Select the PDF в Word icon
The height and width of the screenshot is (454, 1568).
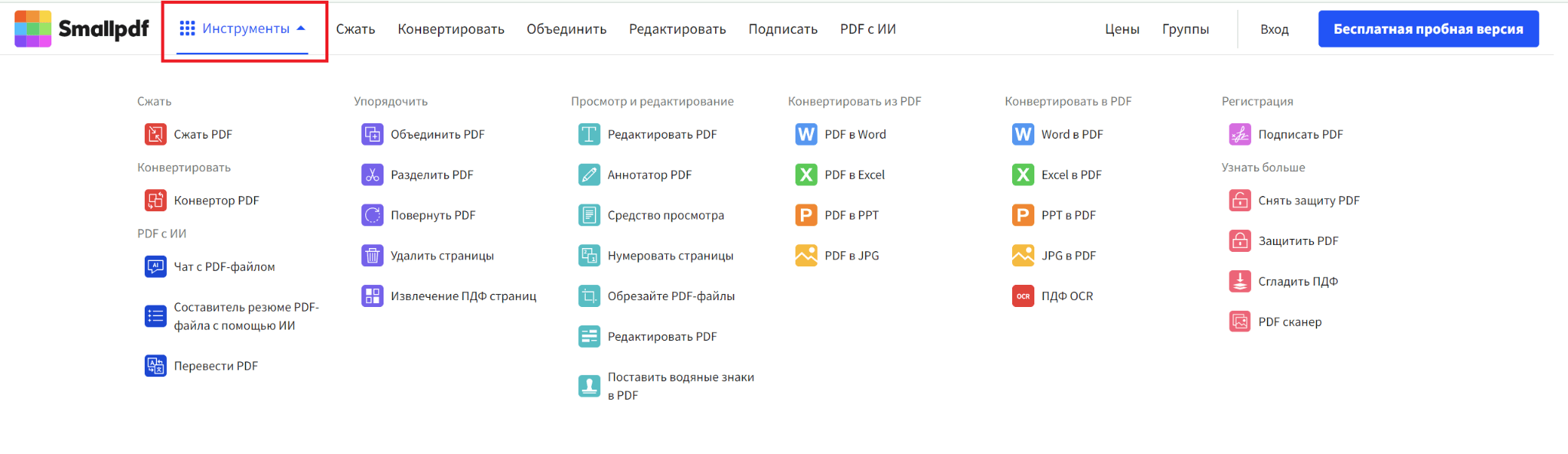pyautogui.click(x=805, y=134)
